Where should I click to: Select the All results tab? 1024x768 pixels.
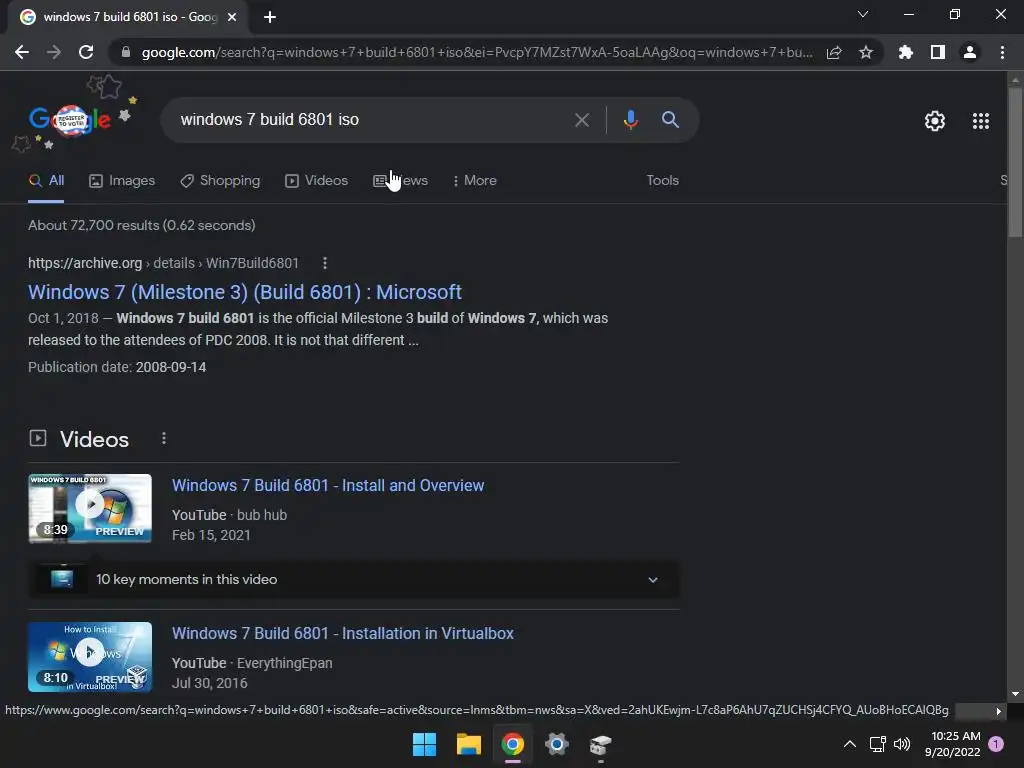46,180
